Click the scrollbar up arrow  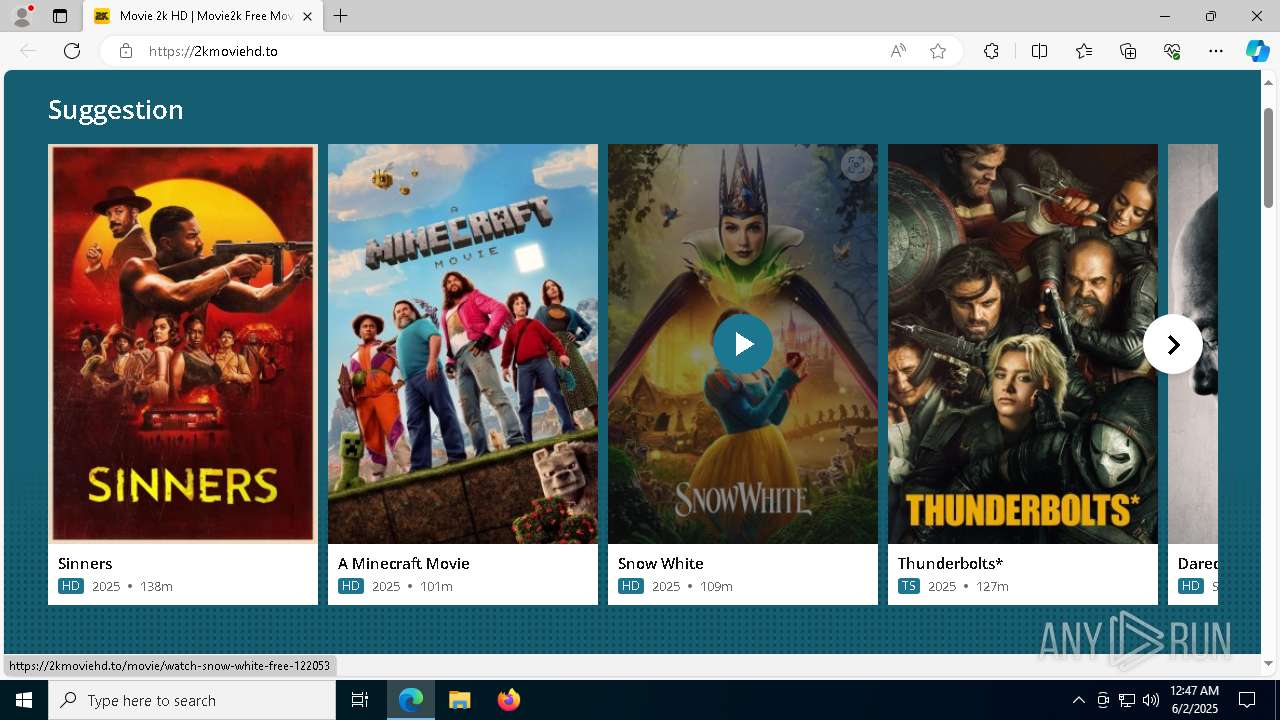coord(1269,82)
